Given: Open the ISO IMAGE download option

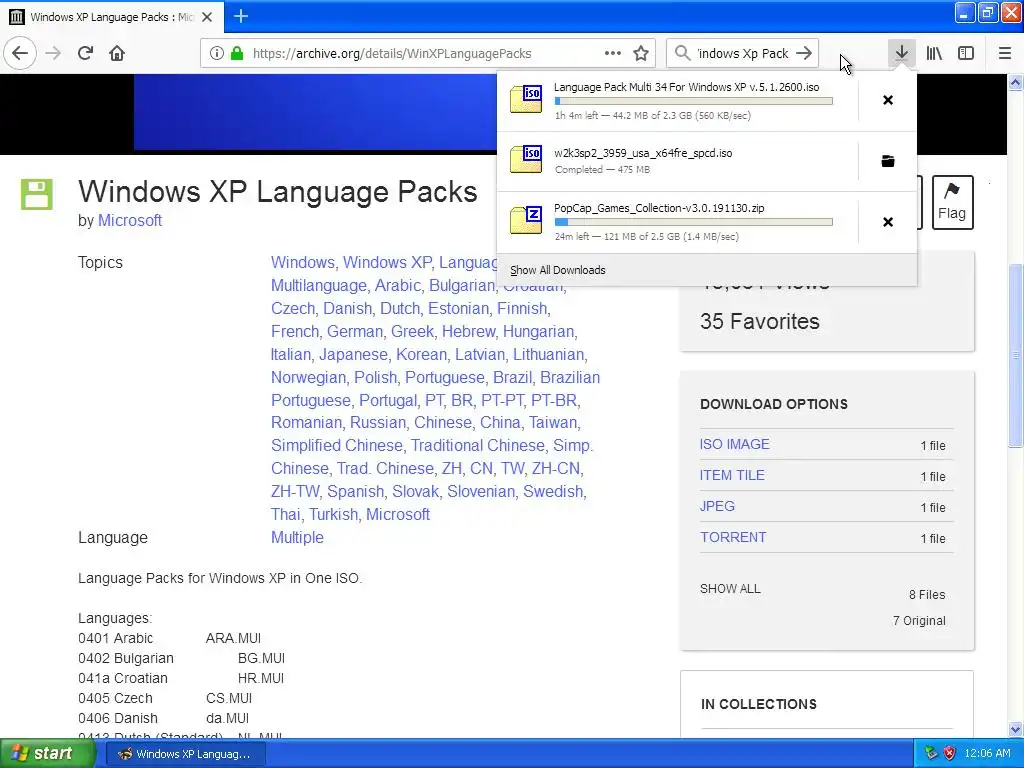Looking at the screenshot, I should [734, 444].
